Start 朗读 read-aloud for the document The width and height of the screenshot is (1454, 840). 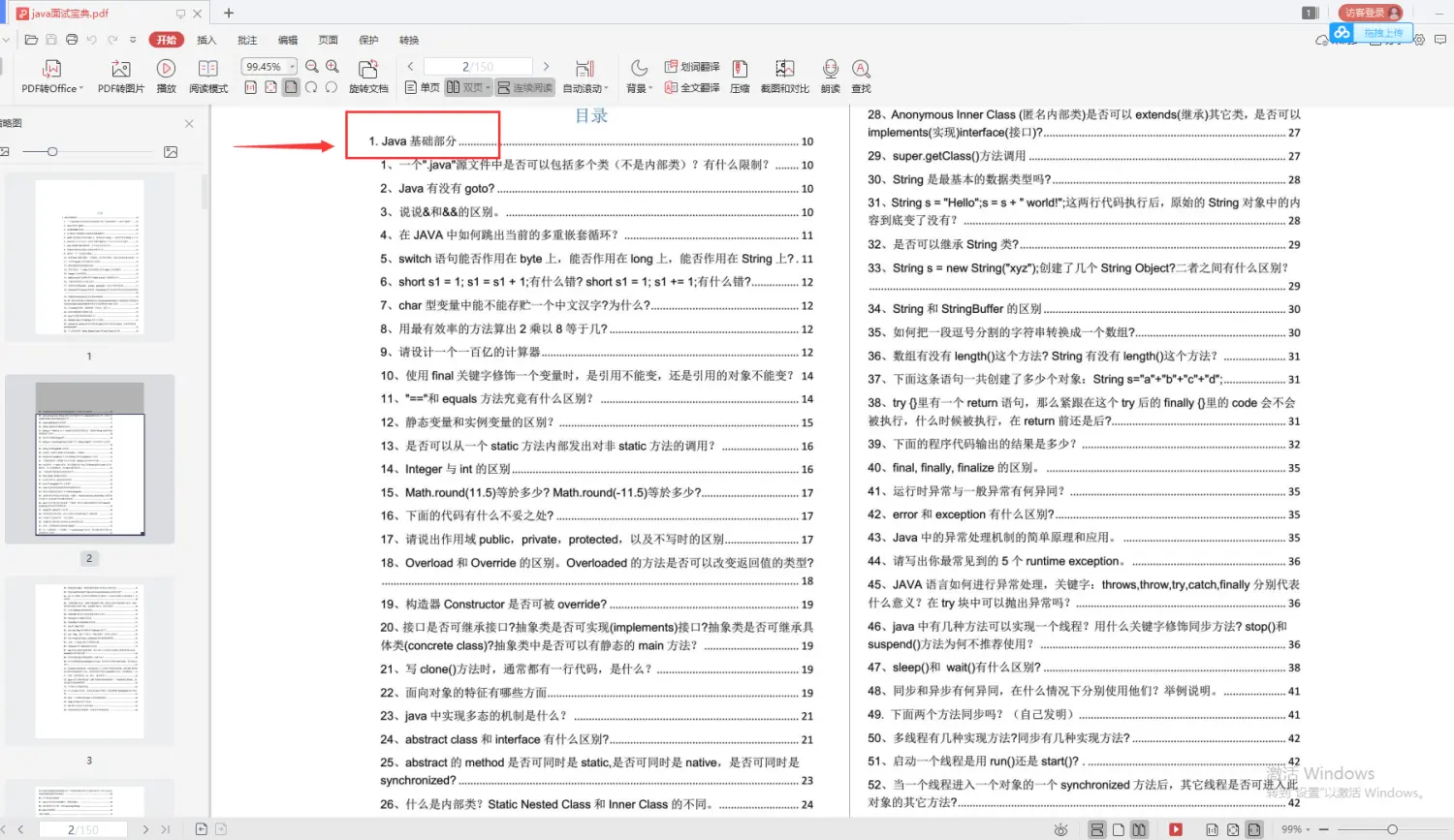tap(830, 76)
